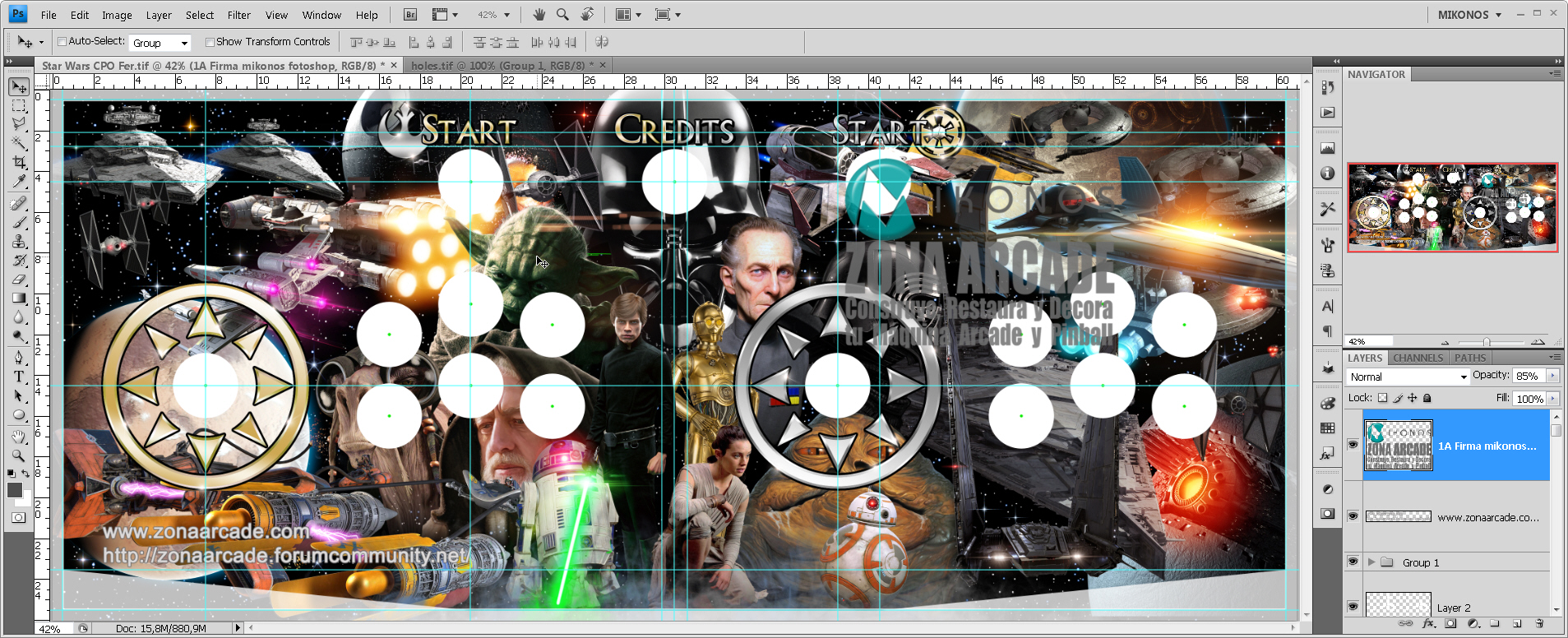The height and width of the screenshot is (638, 1568).
Task: Select the Magic Wand tool
Action: (x=19, y=142)
